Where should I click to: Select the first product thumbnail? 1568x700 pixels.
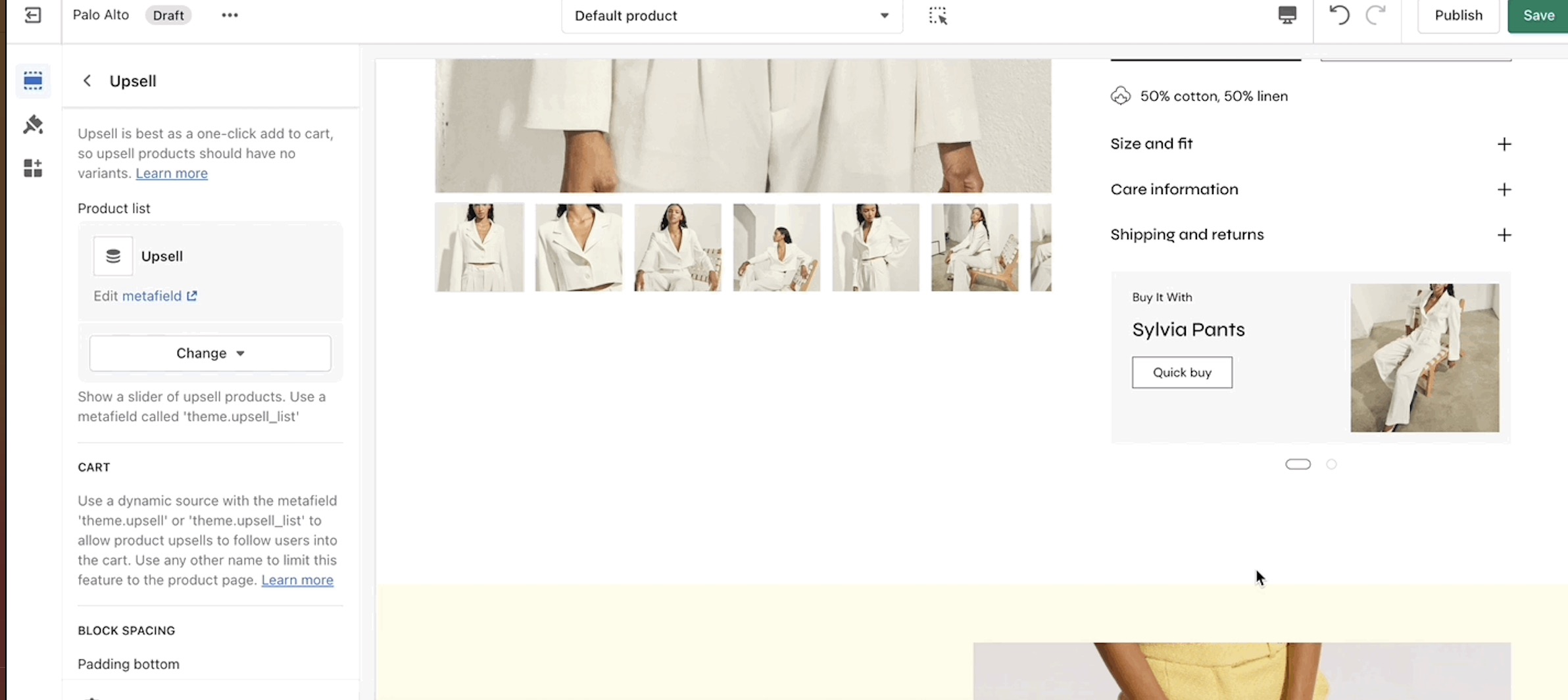(x=479, y=247)
